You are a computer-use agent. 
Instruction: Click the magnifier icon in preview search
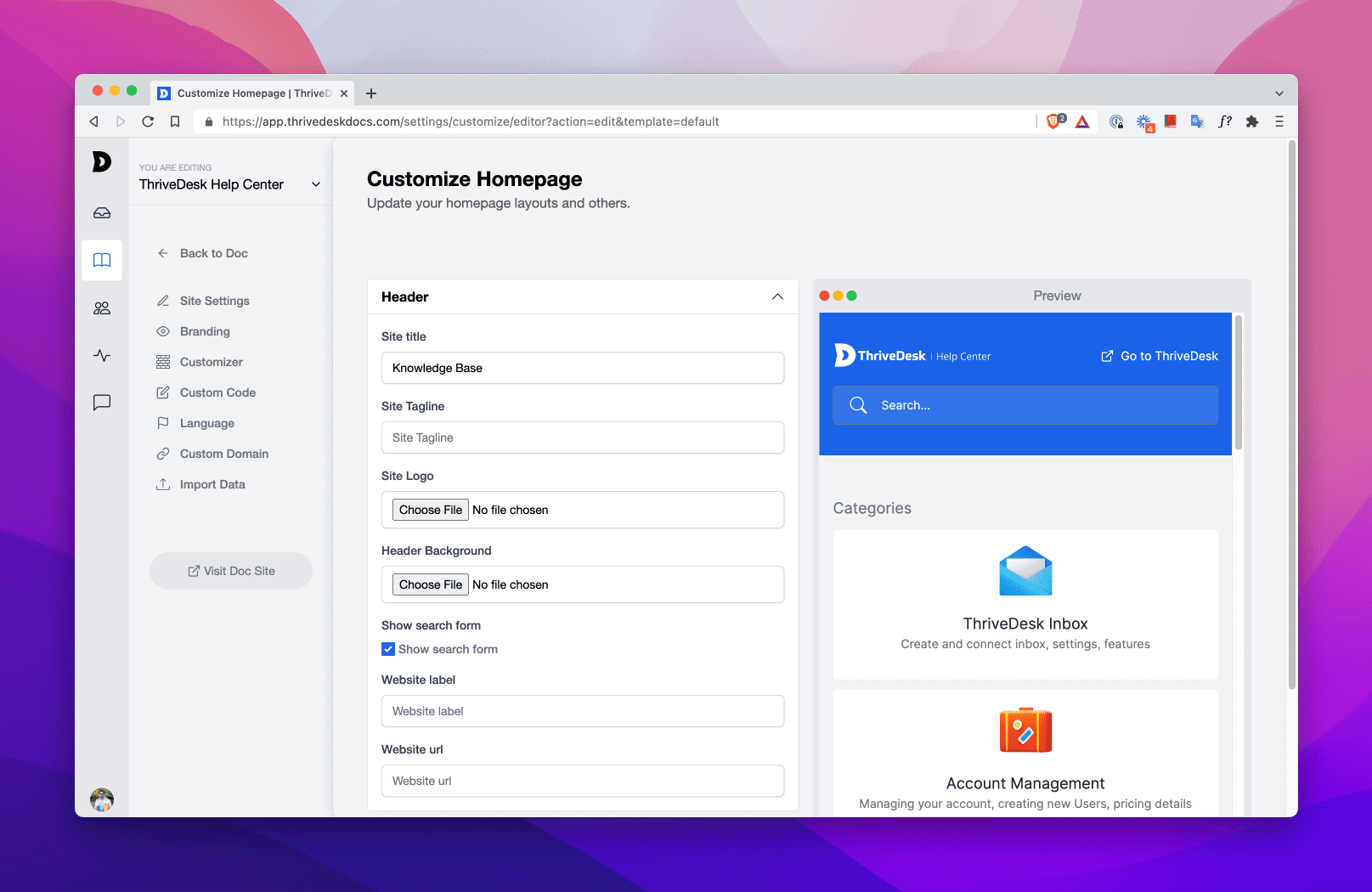pyautogui.click(x=859, y=405)
